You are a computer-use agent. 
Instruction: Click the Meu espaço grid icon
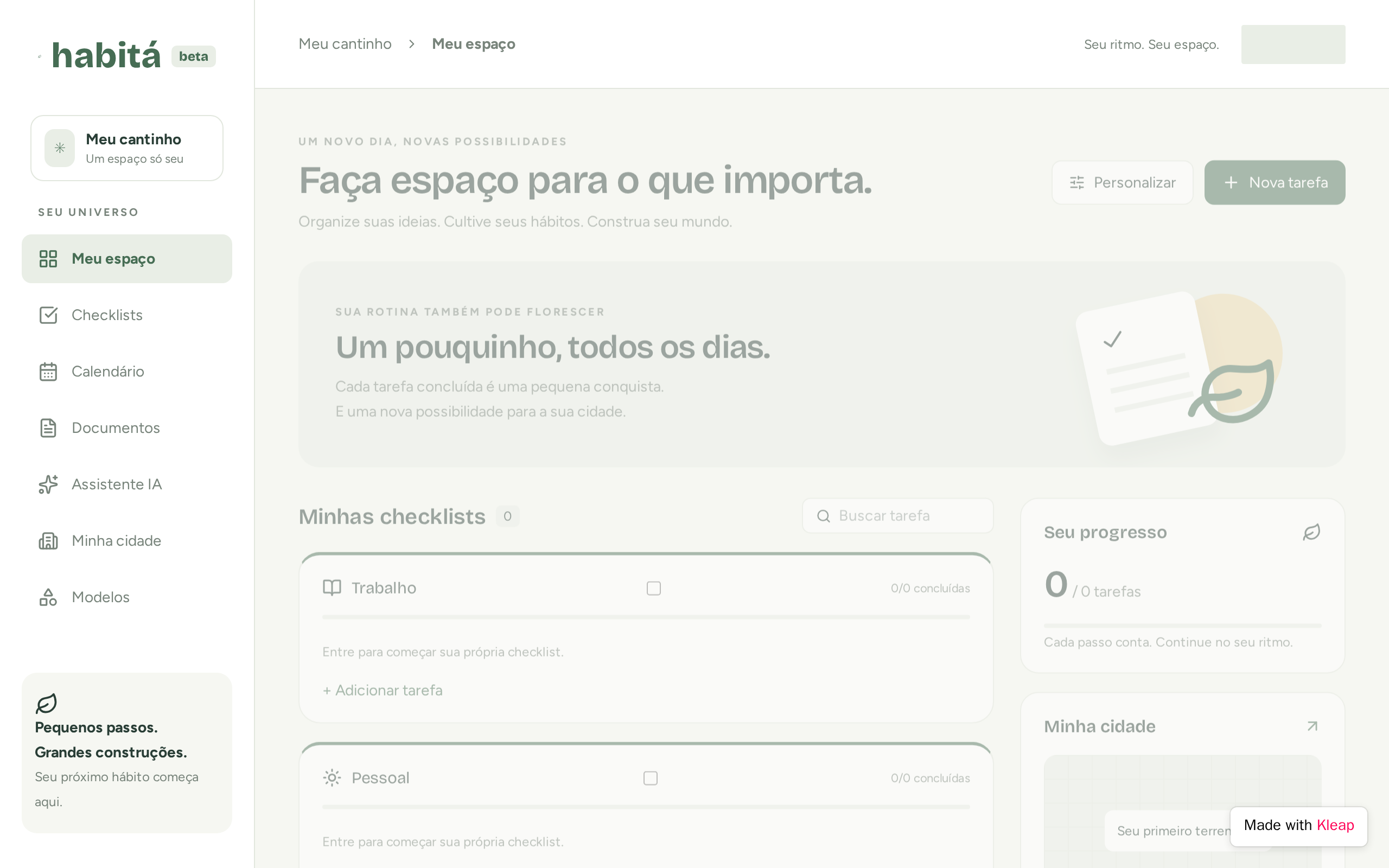tap(48, 259)
